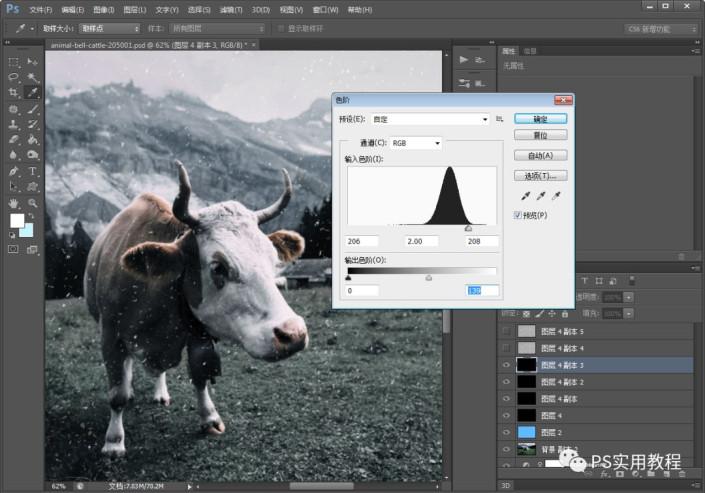Click 复位 button in Levels dialog
Viewport: 705px width, 493px height.
540,135
